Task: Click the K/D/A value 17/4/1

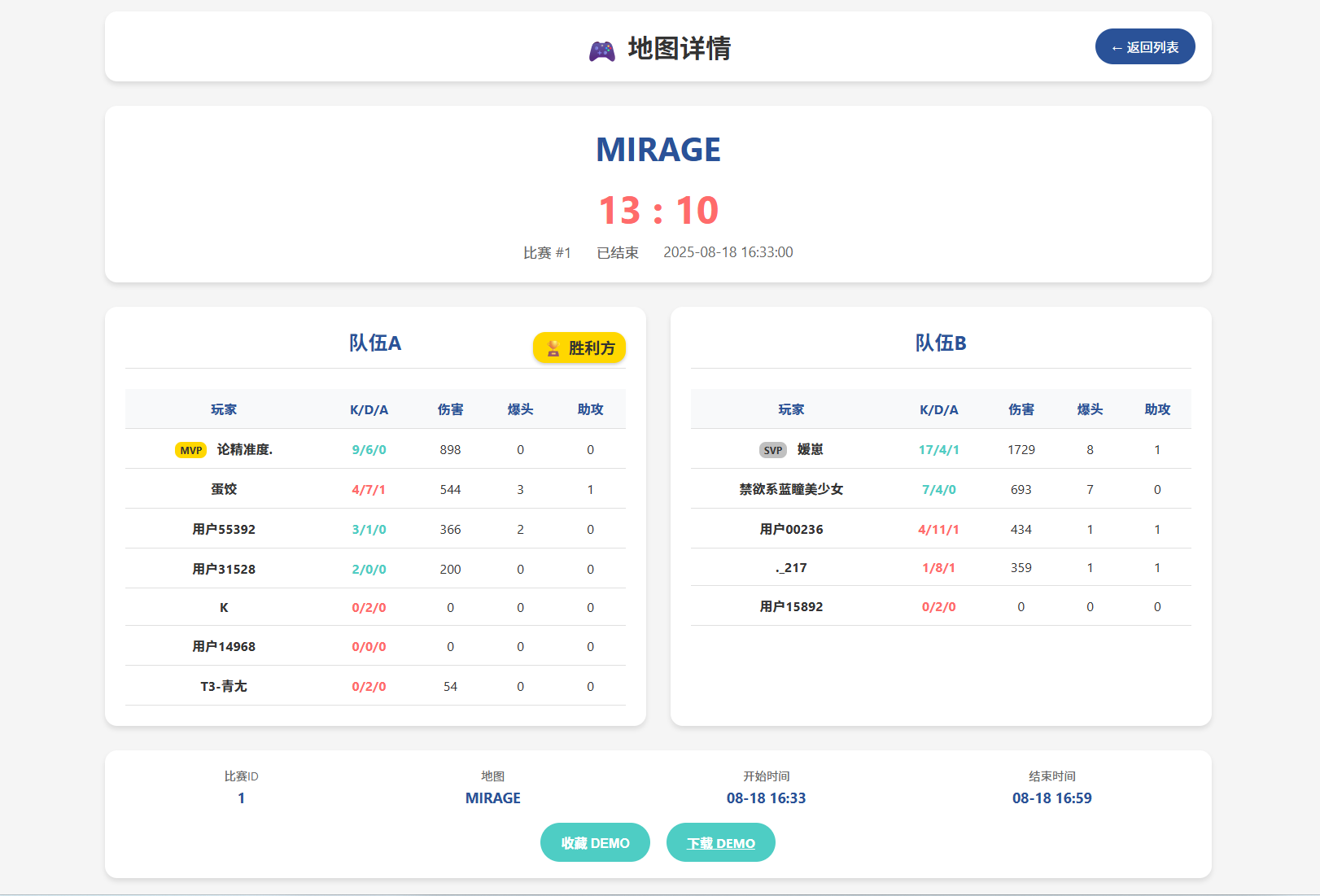Action: [939, 449]
